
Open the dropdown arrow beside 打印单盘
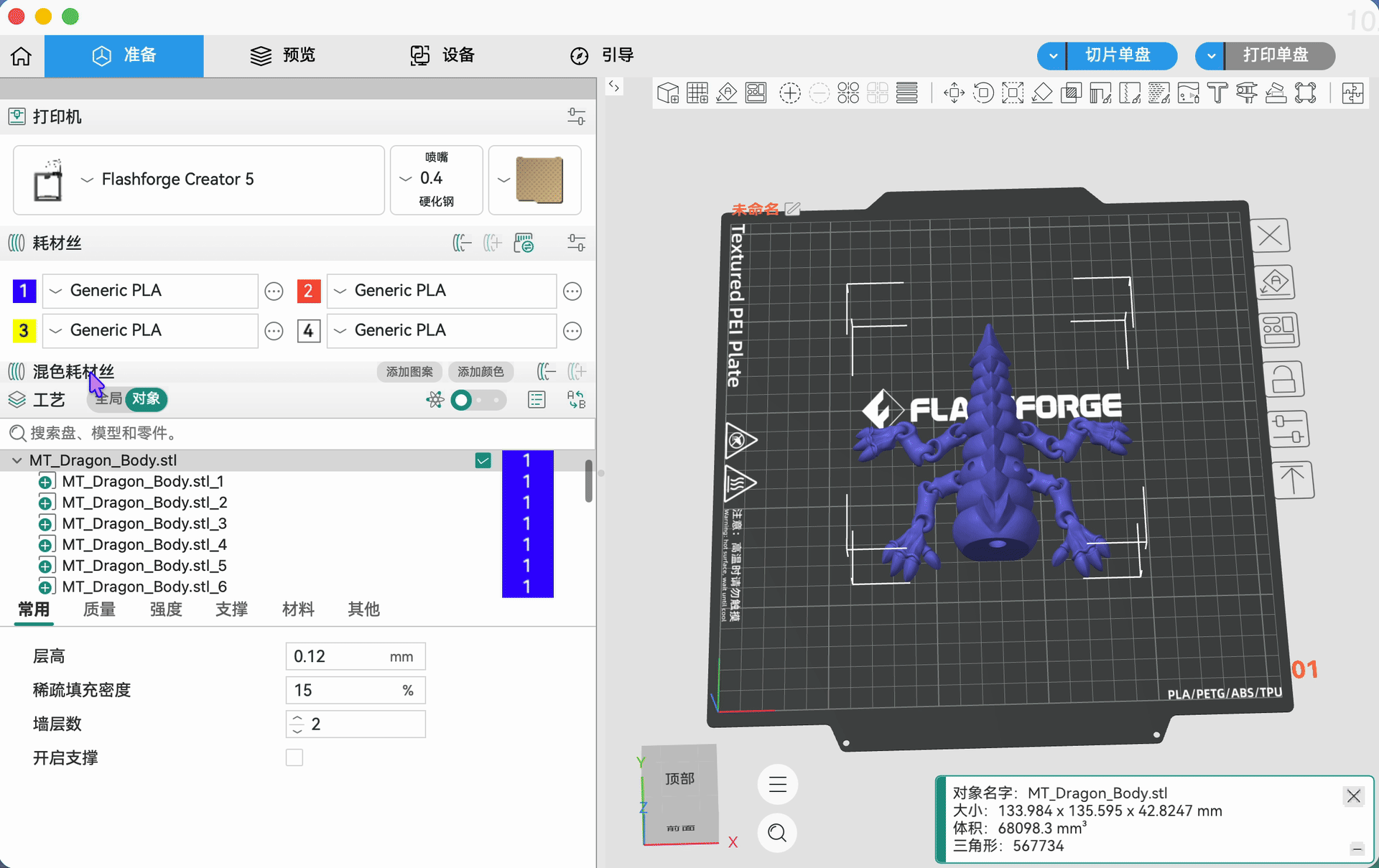pyautogui.click(x=1211, y=55)
